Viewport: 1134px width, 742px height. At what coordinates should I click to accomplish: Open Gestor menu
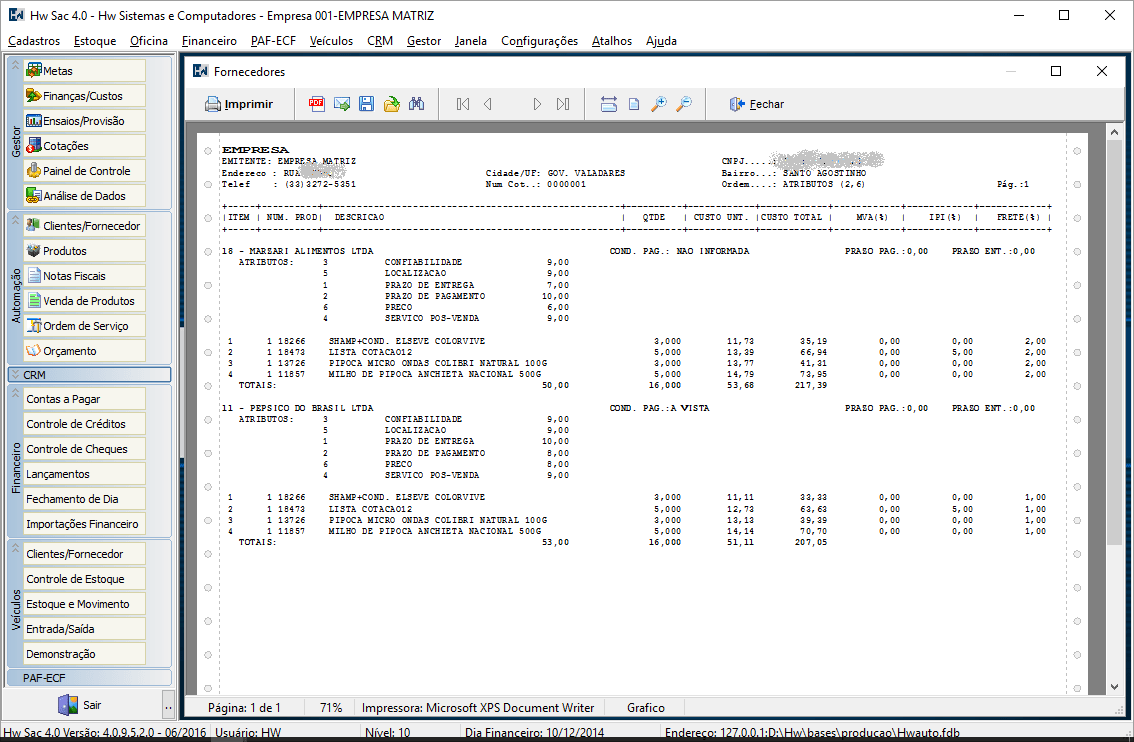tap(424, 41)
